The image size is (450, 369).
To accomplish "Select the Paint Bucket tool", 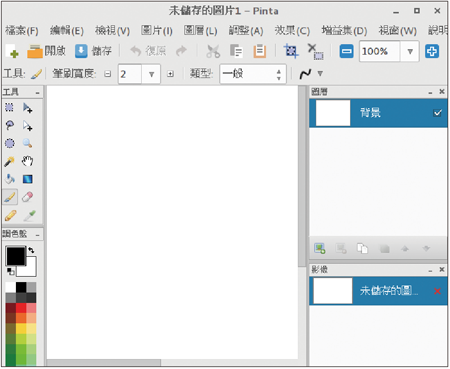I will [9, 179].
